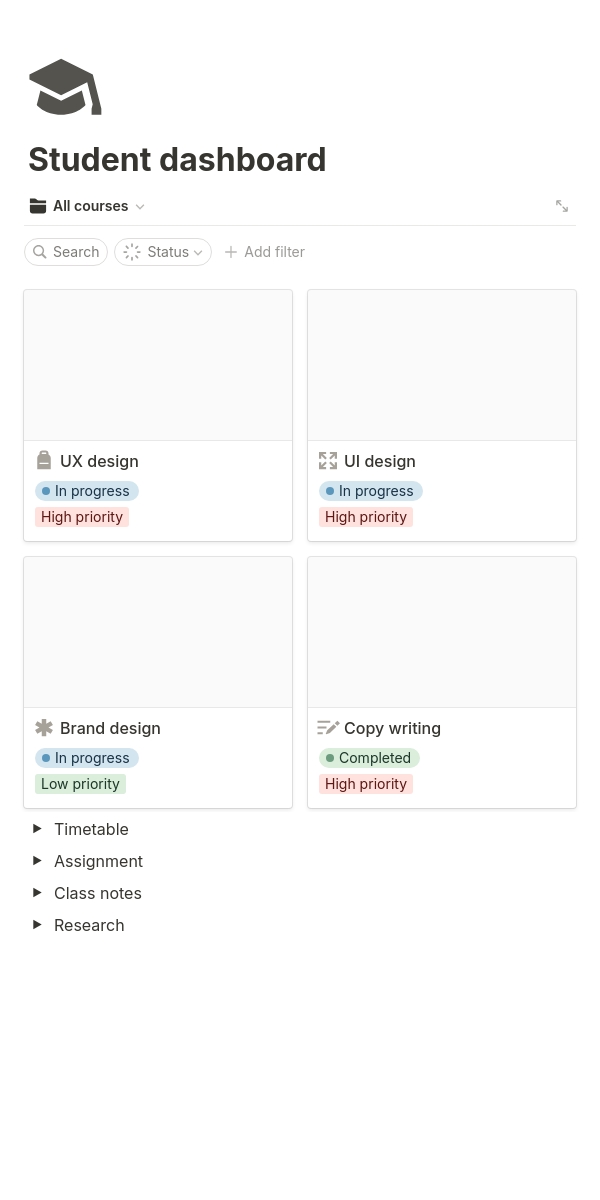Click the folder icon beside All courses
The image size is (600, 1200).
(x=38, y=206)
